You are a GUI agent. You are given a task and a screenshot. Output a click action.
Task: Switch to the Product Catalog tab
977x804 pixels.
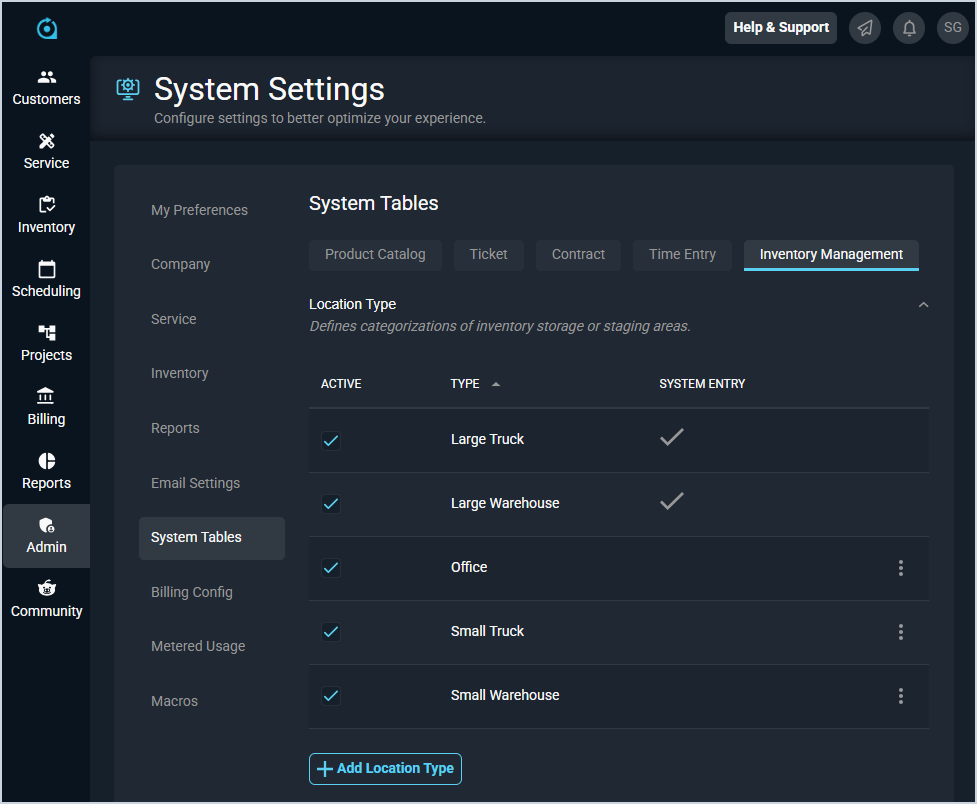pos(375,255)
